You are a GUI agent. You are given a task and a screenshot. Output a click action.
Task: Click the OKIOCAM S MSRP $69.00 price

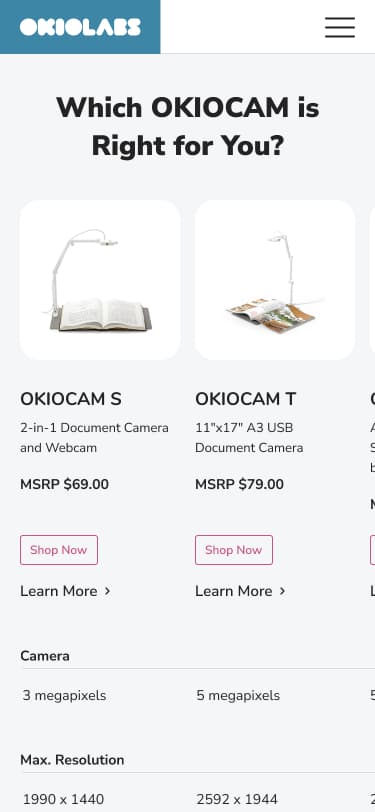point(64,485)
